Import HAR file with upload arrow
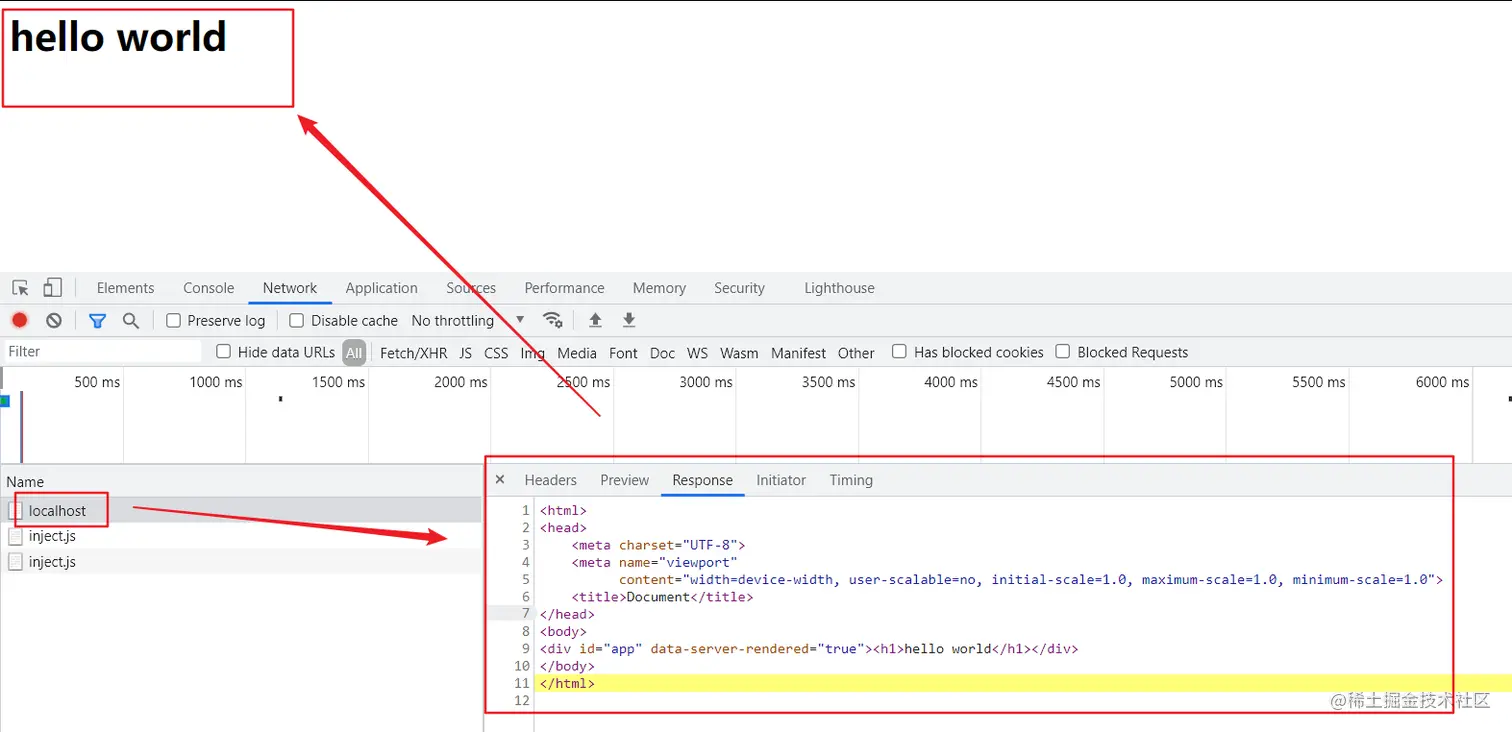Screen dimensions: 1512x732 (x=595, y=320)
